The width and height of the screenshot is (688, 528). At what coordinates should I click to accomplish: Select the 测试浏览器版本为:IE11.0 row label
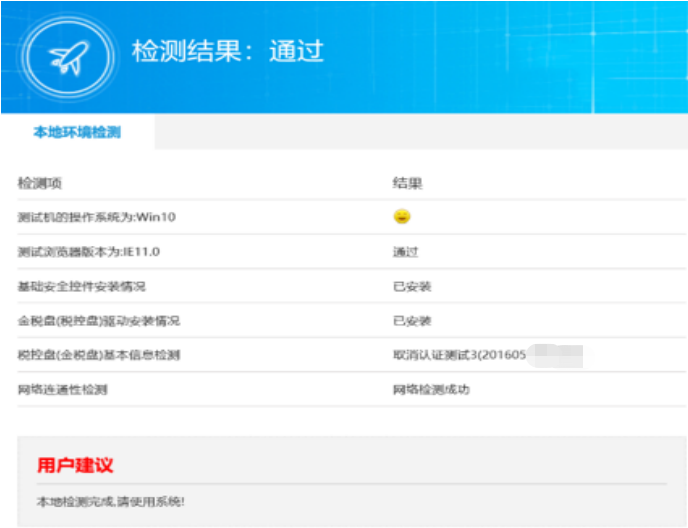[89, 252]
